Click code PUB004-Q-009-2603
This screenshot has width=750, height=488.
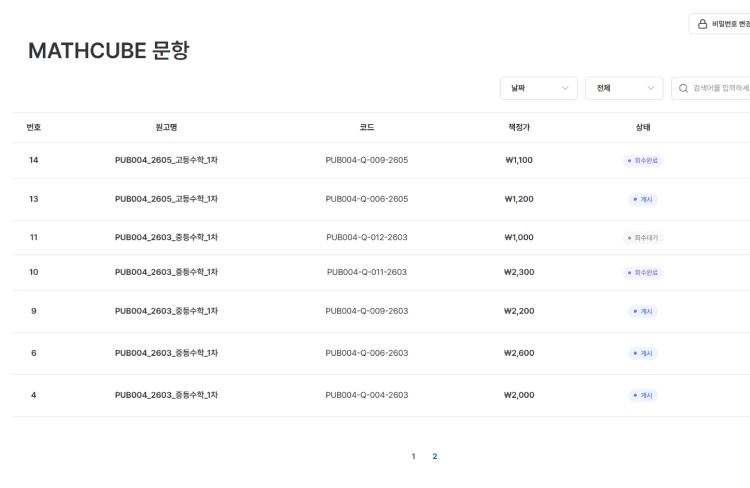point(367,311)
